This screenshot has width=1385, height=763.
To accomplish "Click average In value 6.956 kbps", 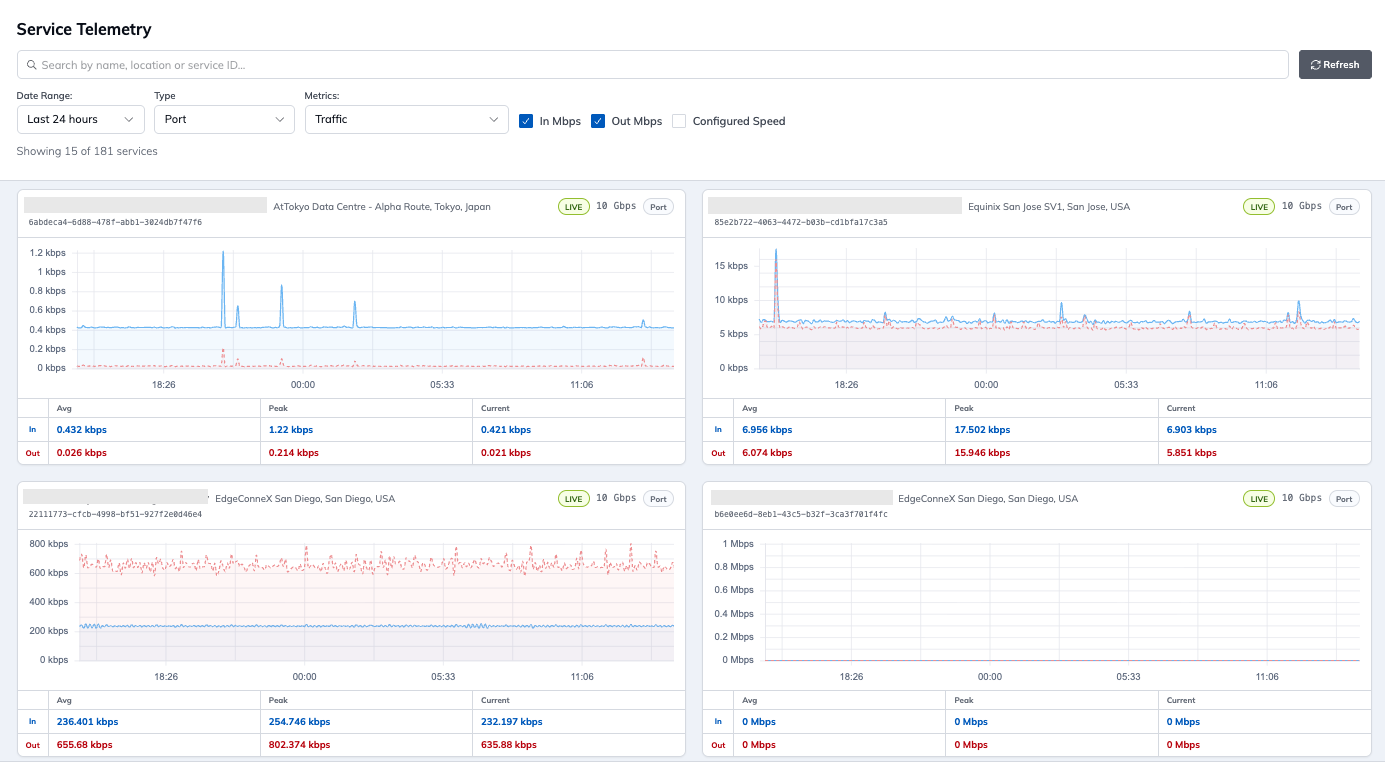I will tap(767, 430).
